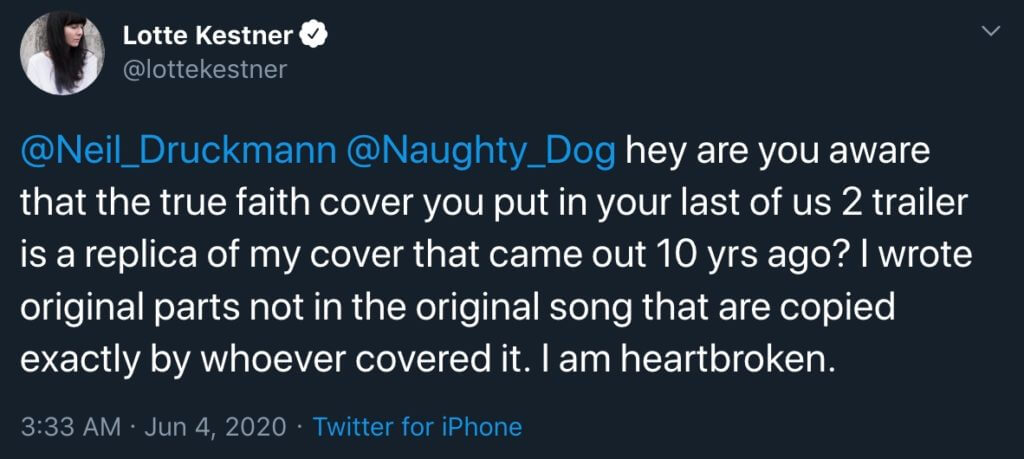Viewport: 1024px width, 459px height.
Task: Select the Jun 4, 2020 date
Action: click(x=214, y=427)
